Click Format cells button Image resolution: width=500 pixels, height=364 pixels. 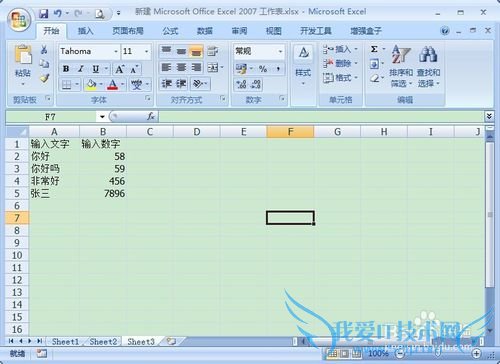pyautogui.click(x=340, y=78)
